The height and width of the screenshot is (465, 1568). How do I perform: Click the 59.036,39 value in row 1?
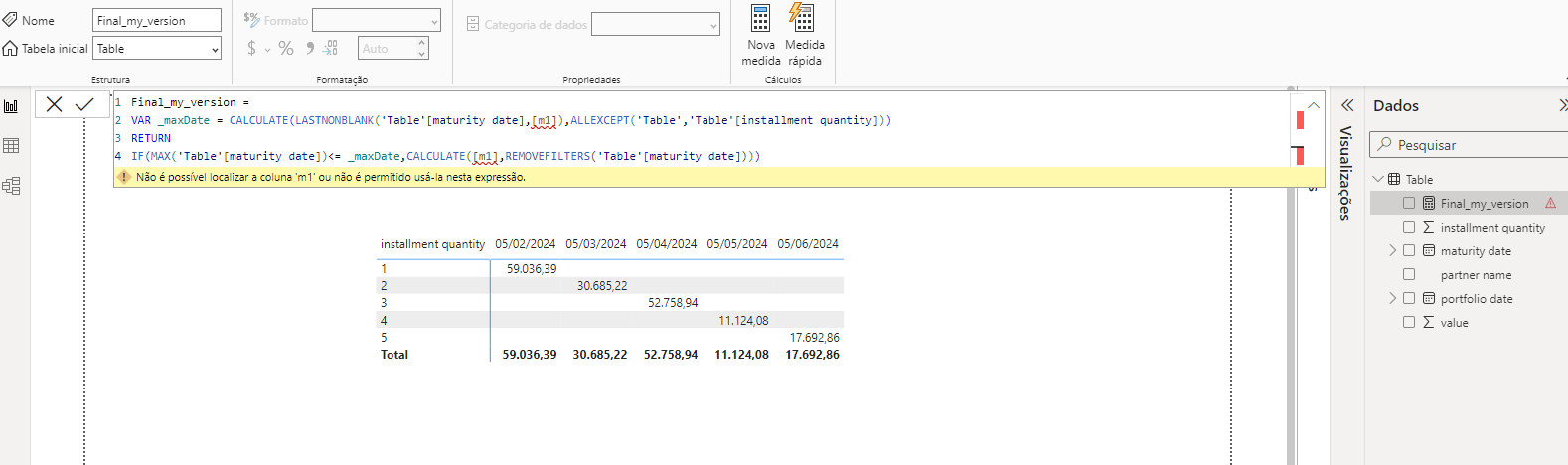tap(532, 269)
